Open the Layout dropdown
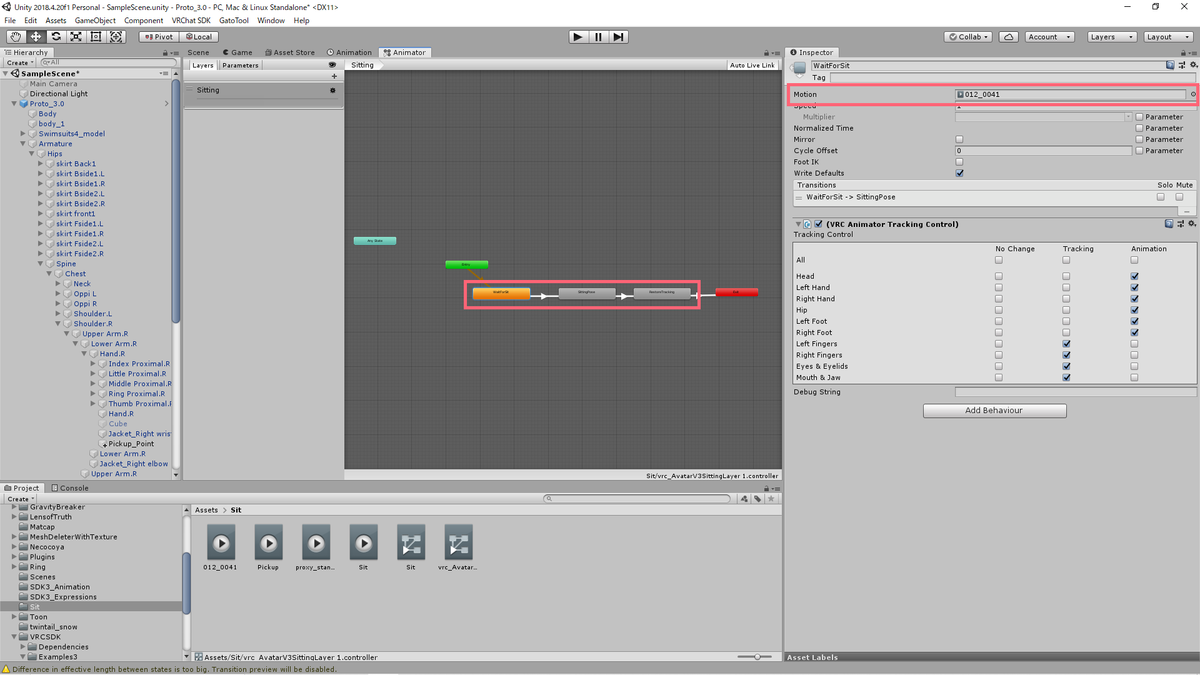 tap(1166, 37)
